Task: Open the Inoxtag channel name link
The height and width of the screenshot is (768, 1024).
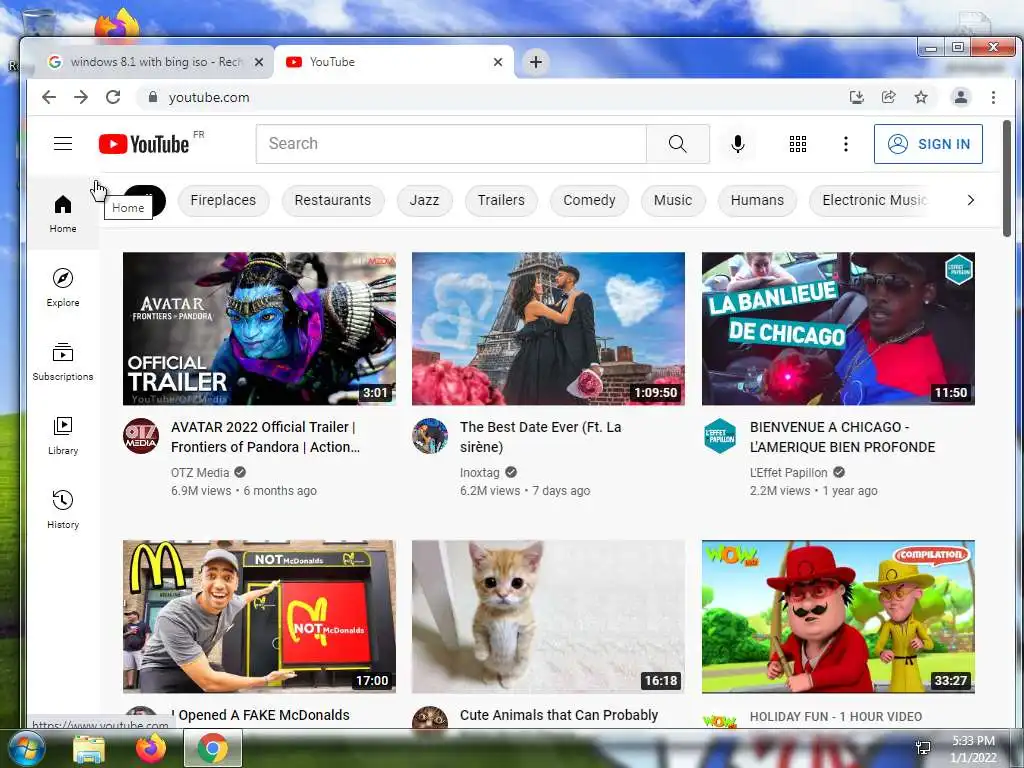Action: point(479,473)
